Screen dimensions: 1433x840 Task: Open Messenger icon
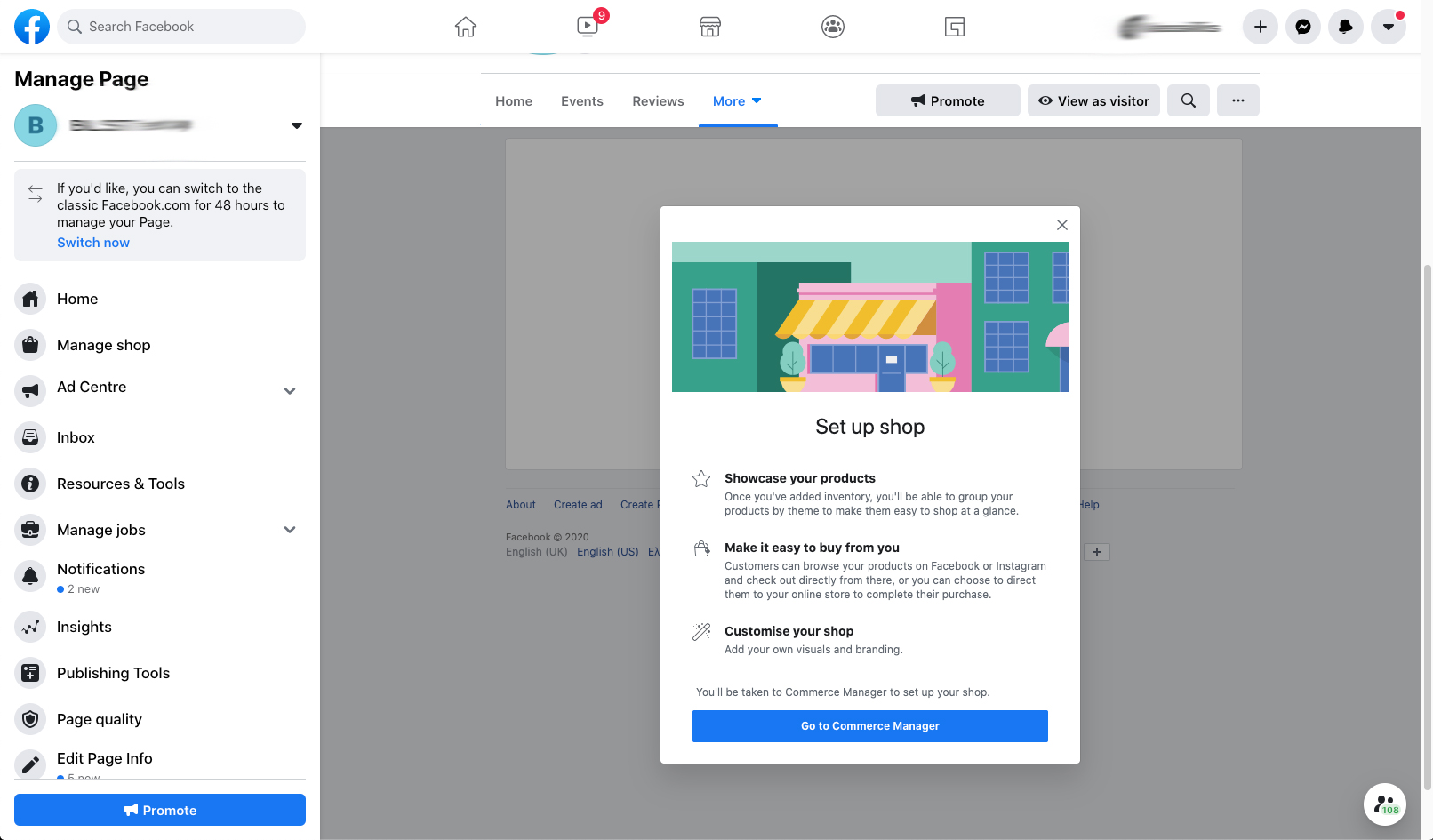pyautogui.click(x=1303, y=27)
